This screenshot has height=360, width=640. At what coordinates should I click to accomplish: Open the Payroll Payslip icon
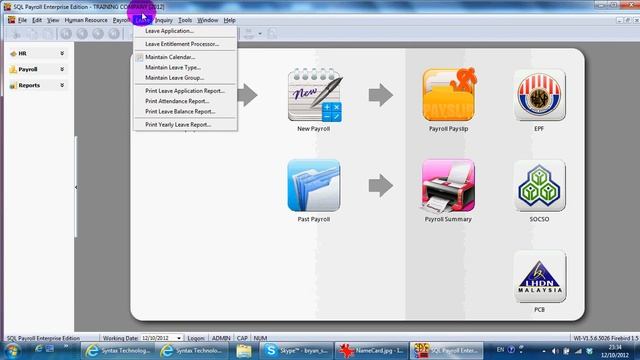[x=449, y=95]
